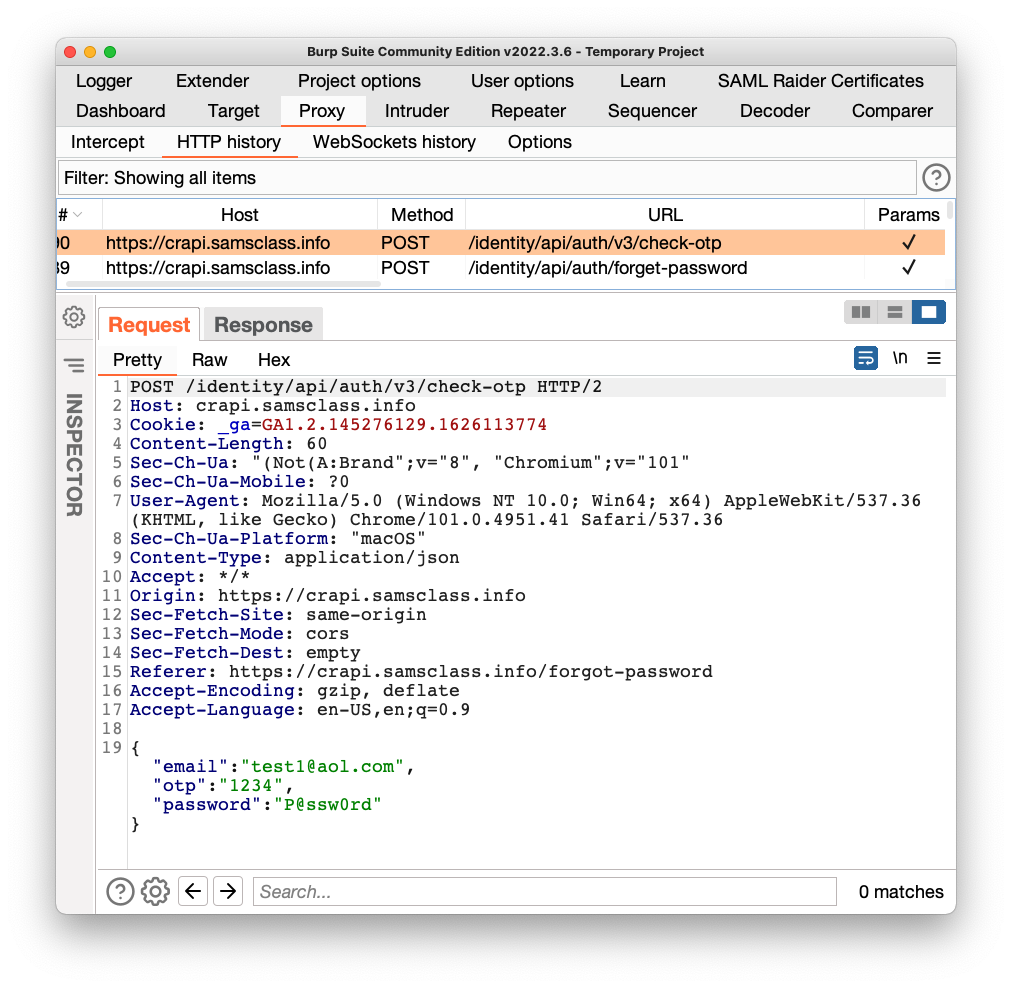Open the Logger tab
This screenshot has width=1012, height=988.
(104, 81)
